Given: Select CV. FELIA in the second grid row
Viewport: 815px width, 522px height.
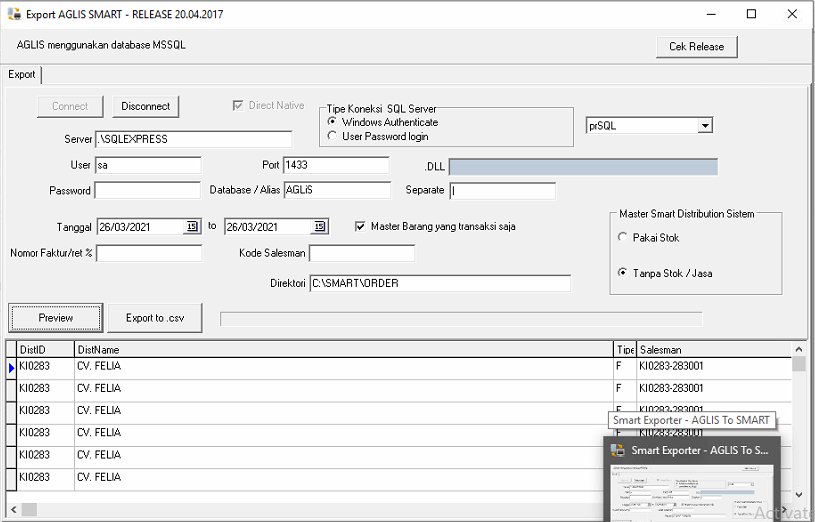Looking at the screenshot, I should pos(99,388).
